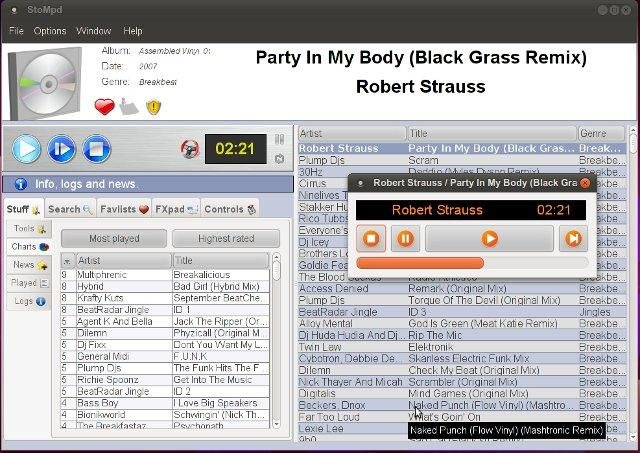640x453 pixels.
Task: Select BeatRadar Jingle ID 3 playlist row
Action: click(x=462, y=312)
